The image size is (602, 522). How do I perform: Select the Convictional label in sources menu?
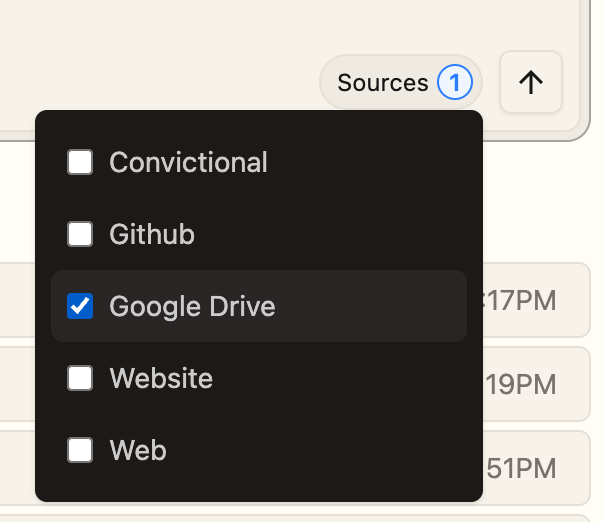coord(189,162)
